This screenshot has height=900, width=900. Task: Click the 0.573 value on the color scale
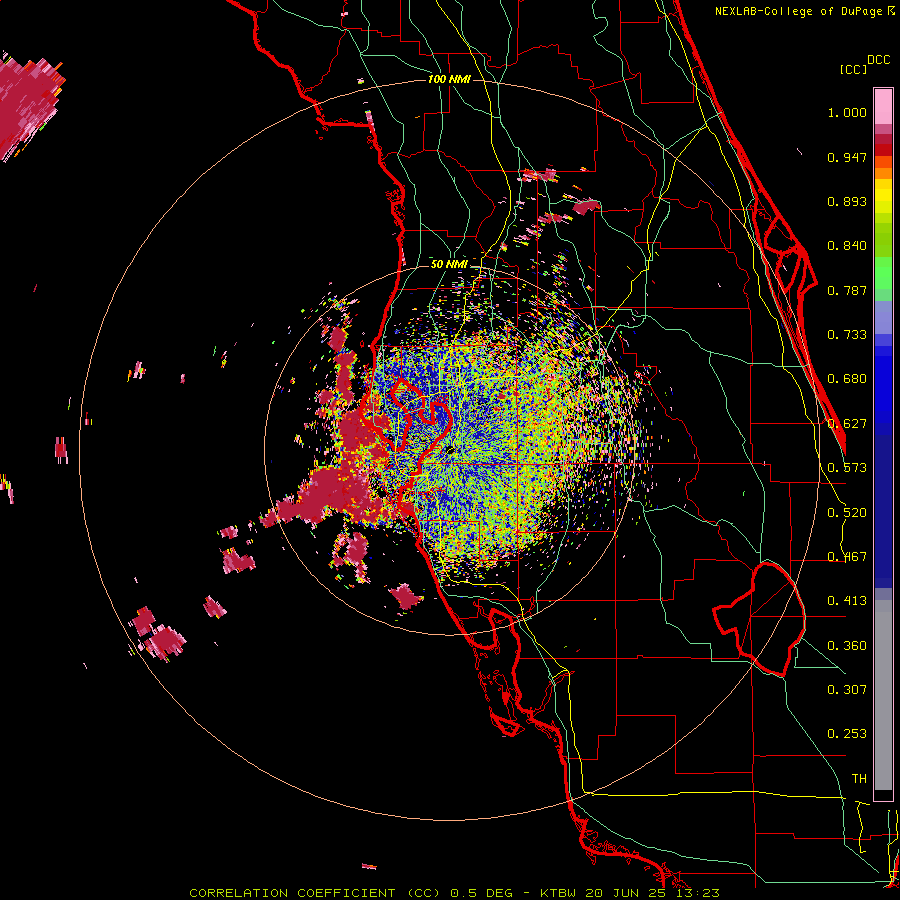pos(847,468)
